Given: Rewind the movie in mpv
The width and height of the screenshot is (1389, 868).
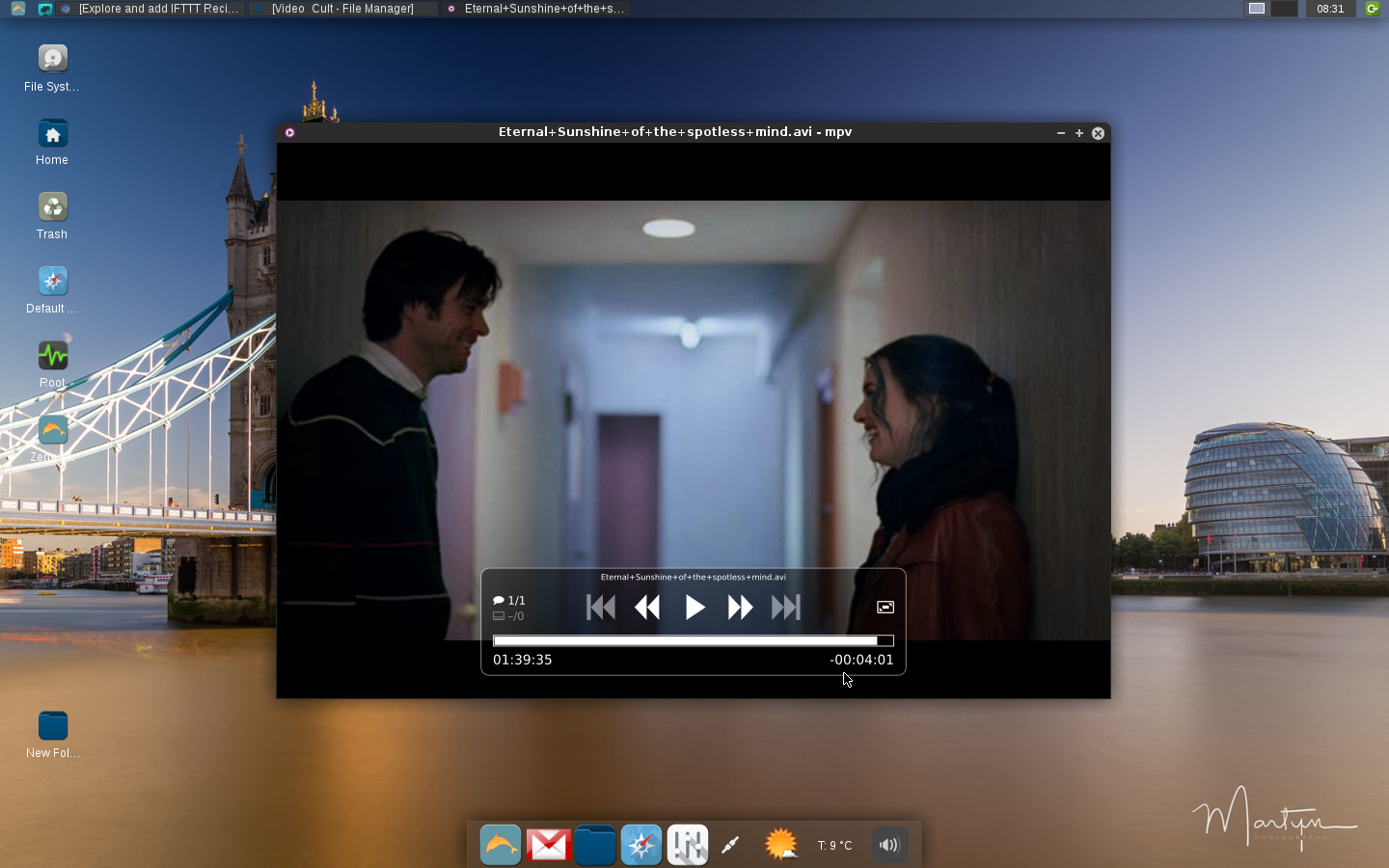Looking at the screenshot, I should pos(647,607).
